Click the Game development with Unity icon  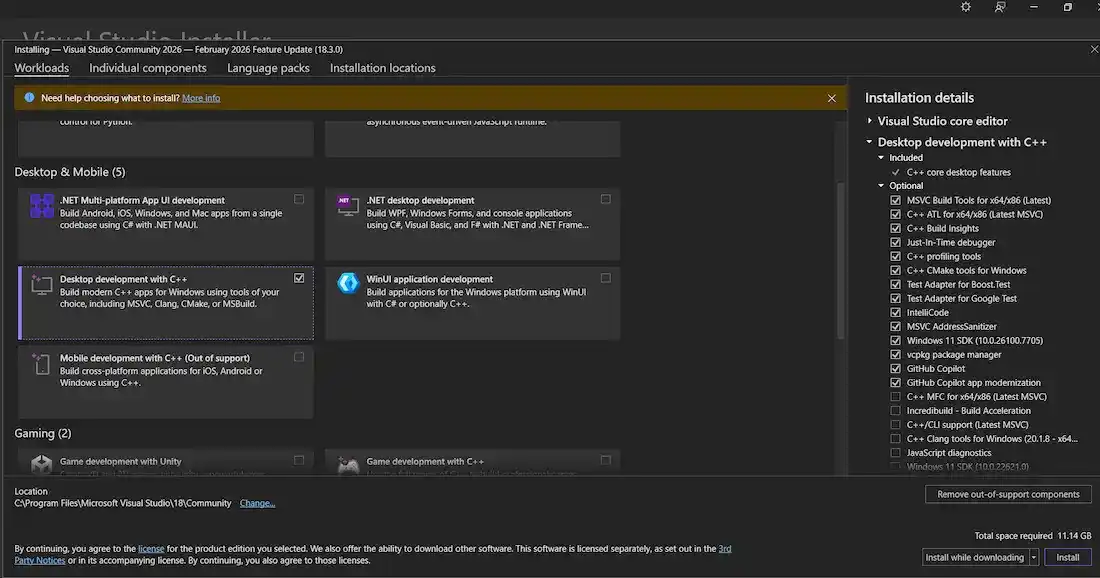point(42,464)
